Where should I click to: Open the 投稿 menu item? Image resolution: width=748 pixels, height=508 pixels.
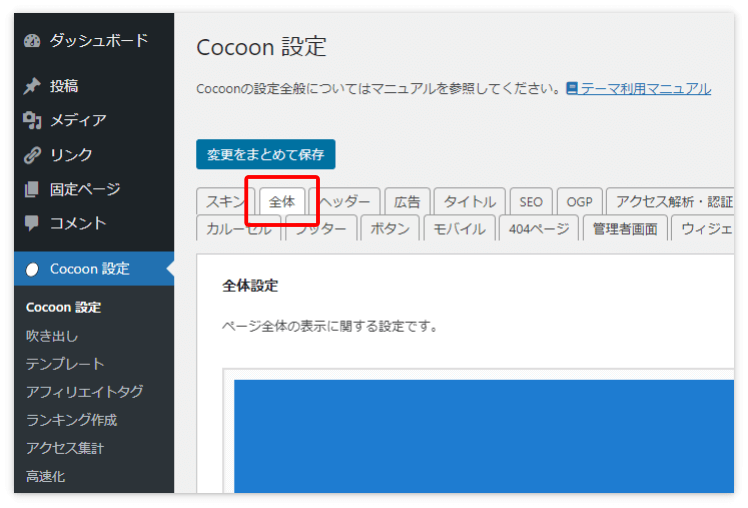[94, 86]
